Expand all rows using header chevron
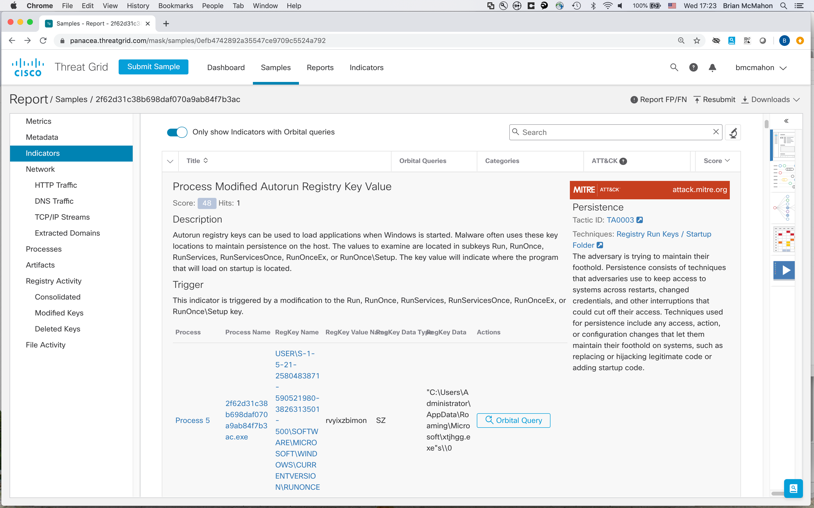Image resolution: width=814 pixels, height=508 pixels. coord(170,161)
